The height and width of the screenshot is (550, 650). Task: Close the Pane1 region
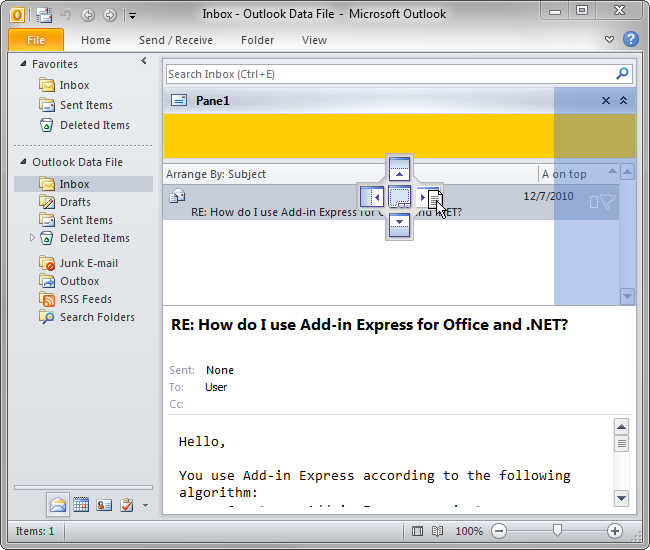tap(606, 100)
